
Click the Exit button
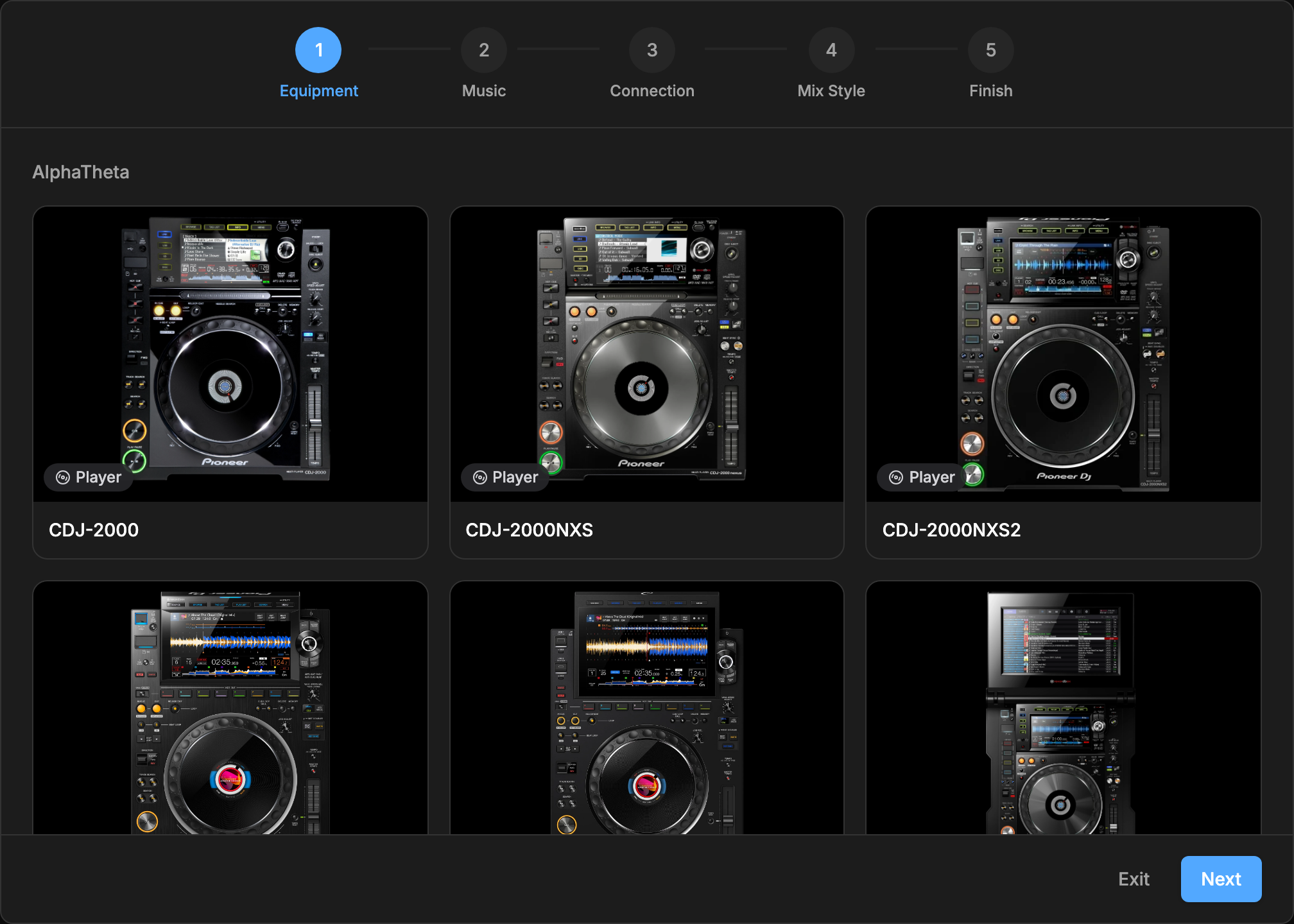pyautogui.click(x=1134, y=879)
